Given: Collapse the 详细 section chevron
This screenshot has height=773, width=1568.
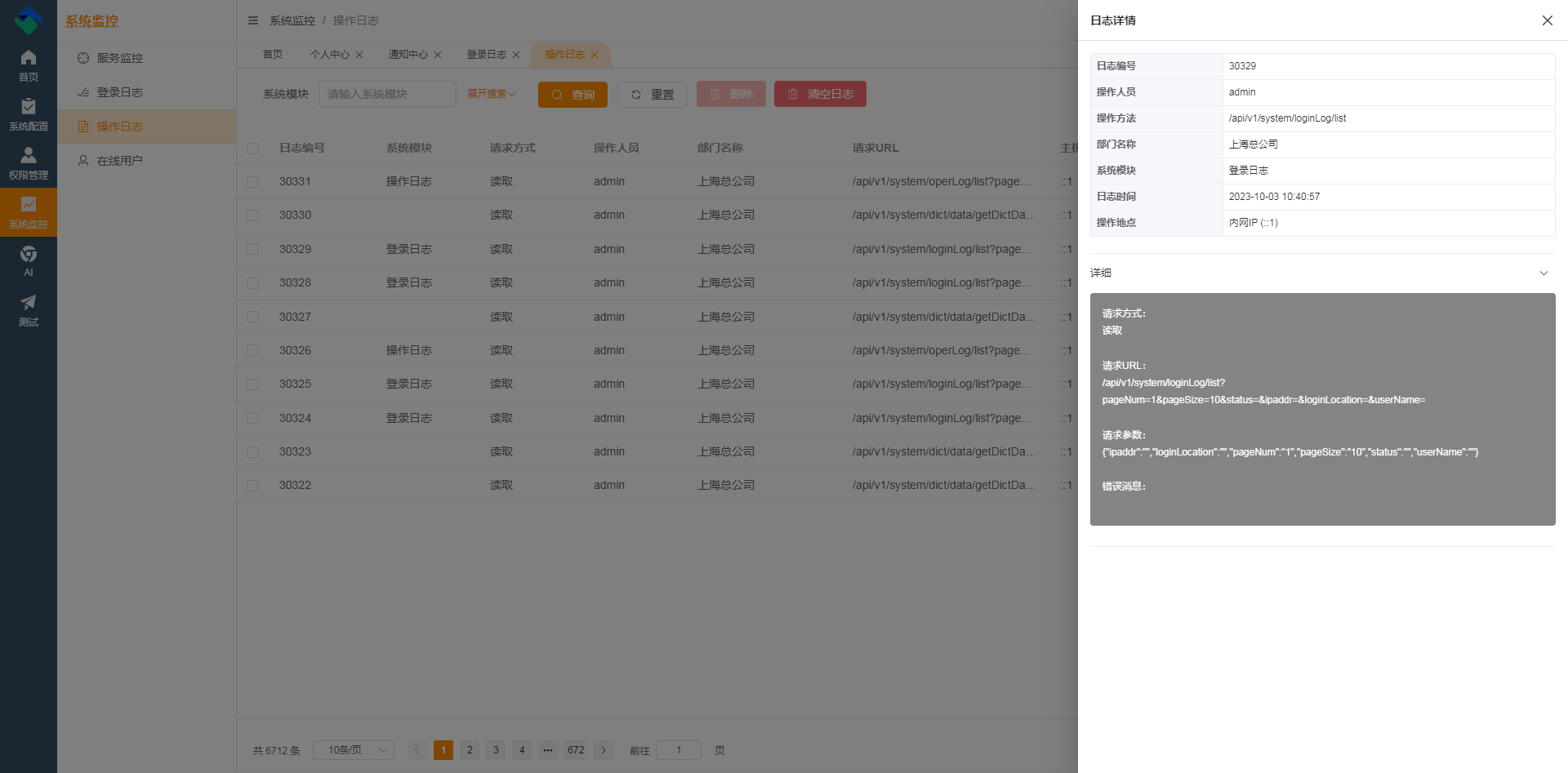Looking at the screenshot, I should click(1543, 273).
